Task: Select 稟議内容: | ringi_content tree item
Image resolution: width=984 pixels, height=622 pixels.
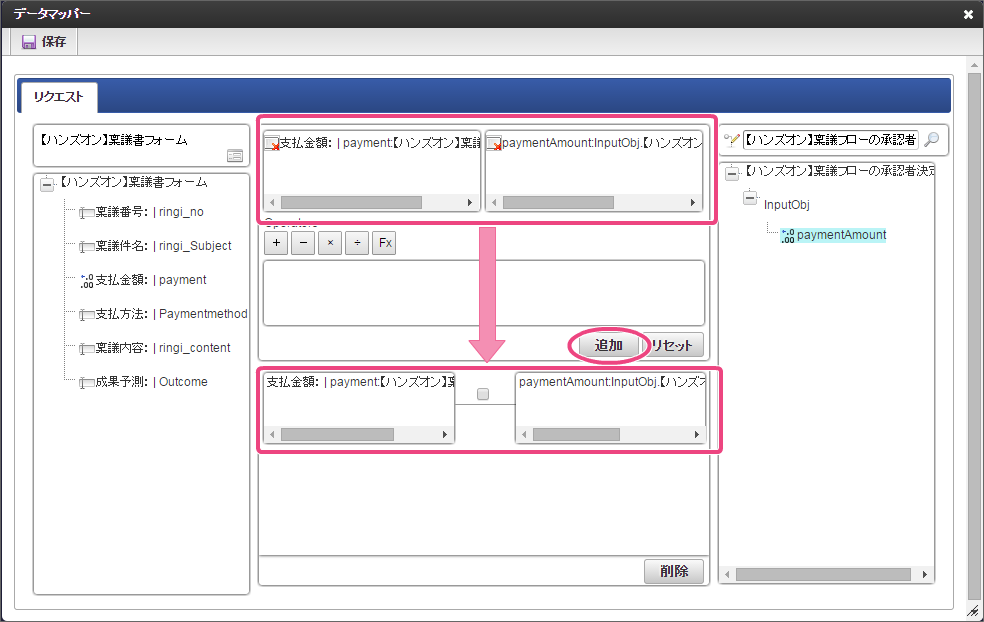Action: (x=163, y=348)
